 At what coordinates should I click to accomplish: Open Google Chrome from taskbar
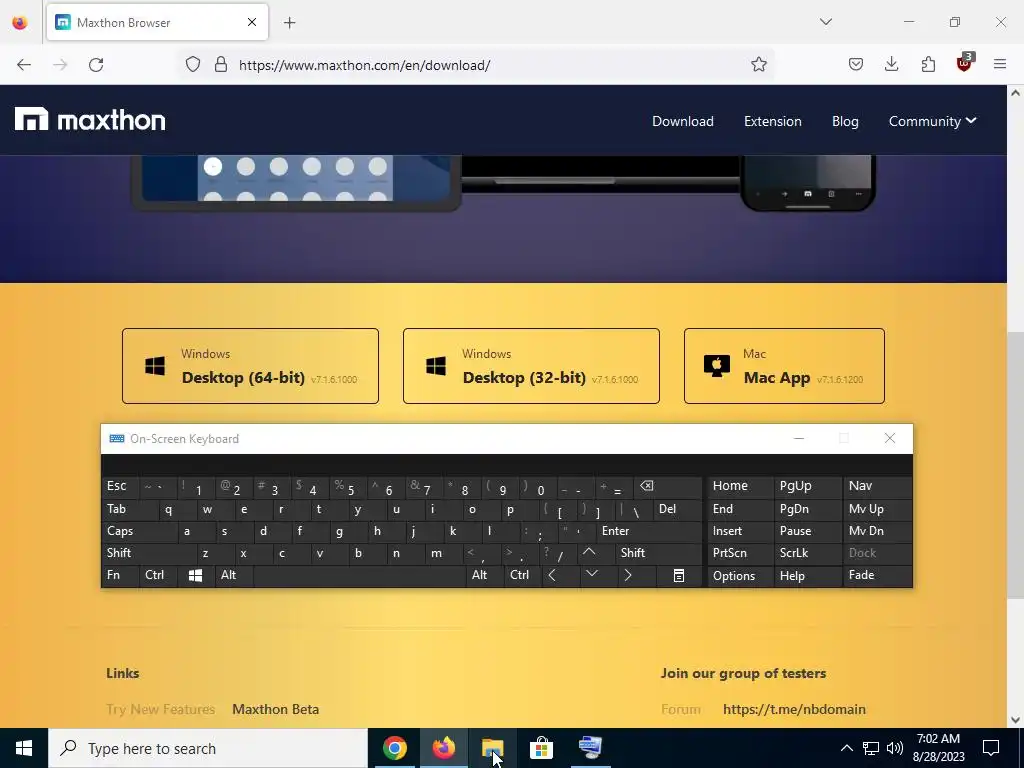click(394, 748)
